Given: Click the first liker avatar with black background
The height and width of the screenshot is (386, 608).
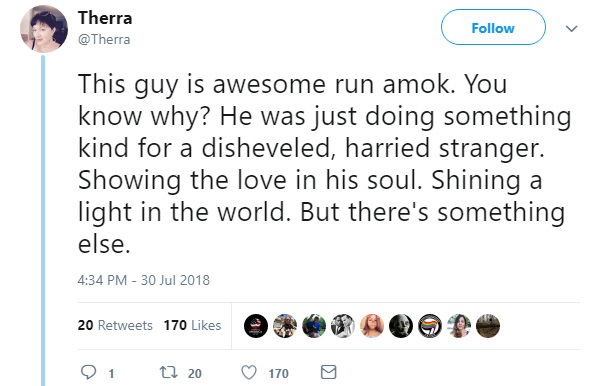Looking at the screenshot, I should pos(256,326).
